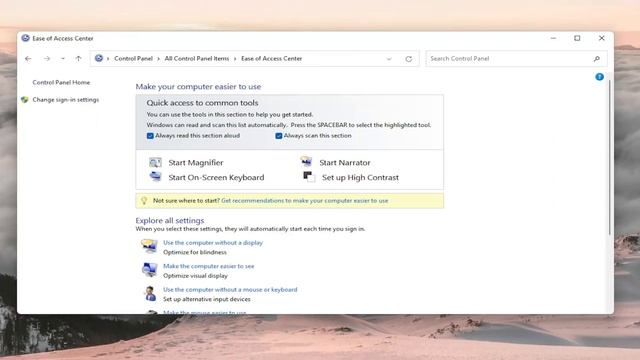
Task: Maximize the Ease of Access Center window
Action: point(577,38)
